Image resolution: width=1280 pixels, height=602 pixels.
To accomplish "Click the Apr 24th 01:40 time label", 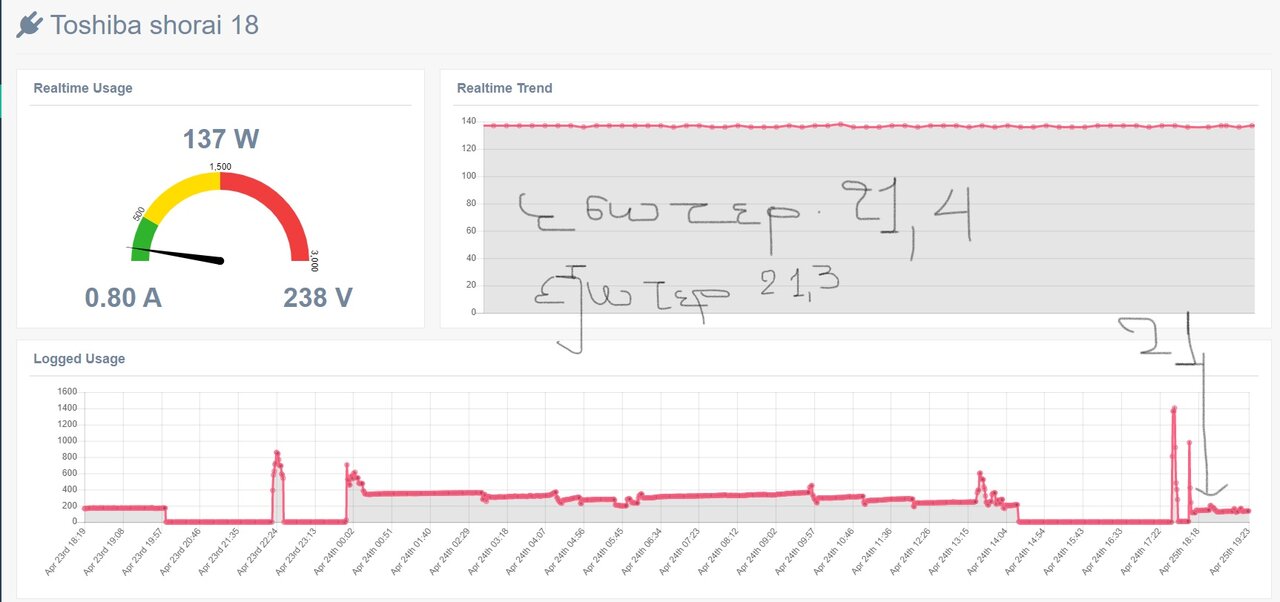I will pyautogui.click(x=412, y=551).
